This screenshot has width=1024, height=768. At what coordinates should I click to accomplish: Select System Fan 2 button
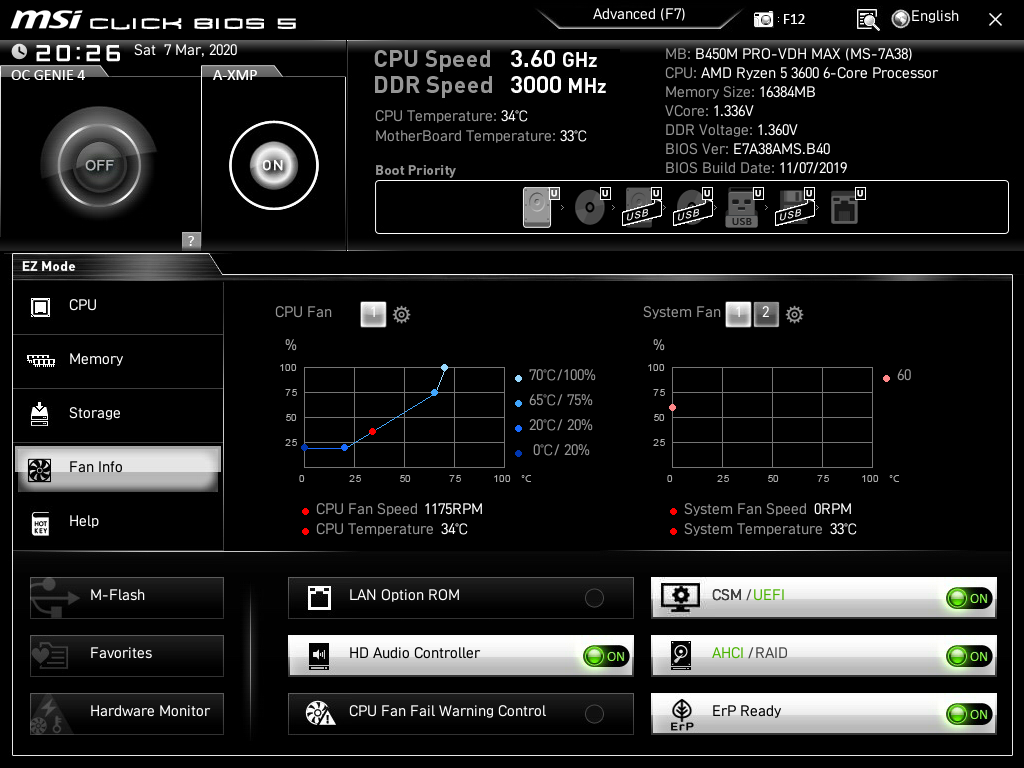coord(766,314)
